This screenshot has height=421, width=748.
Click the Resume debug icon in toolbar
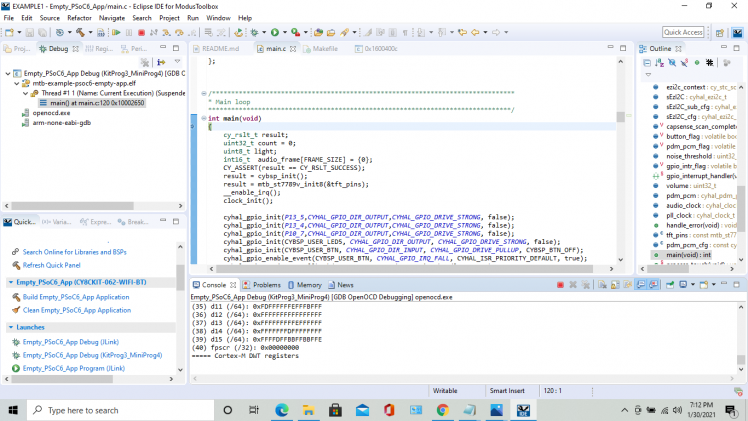tap(117, 32)
